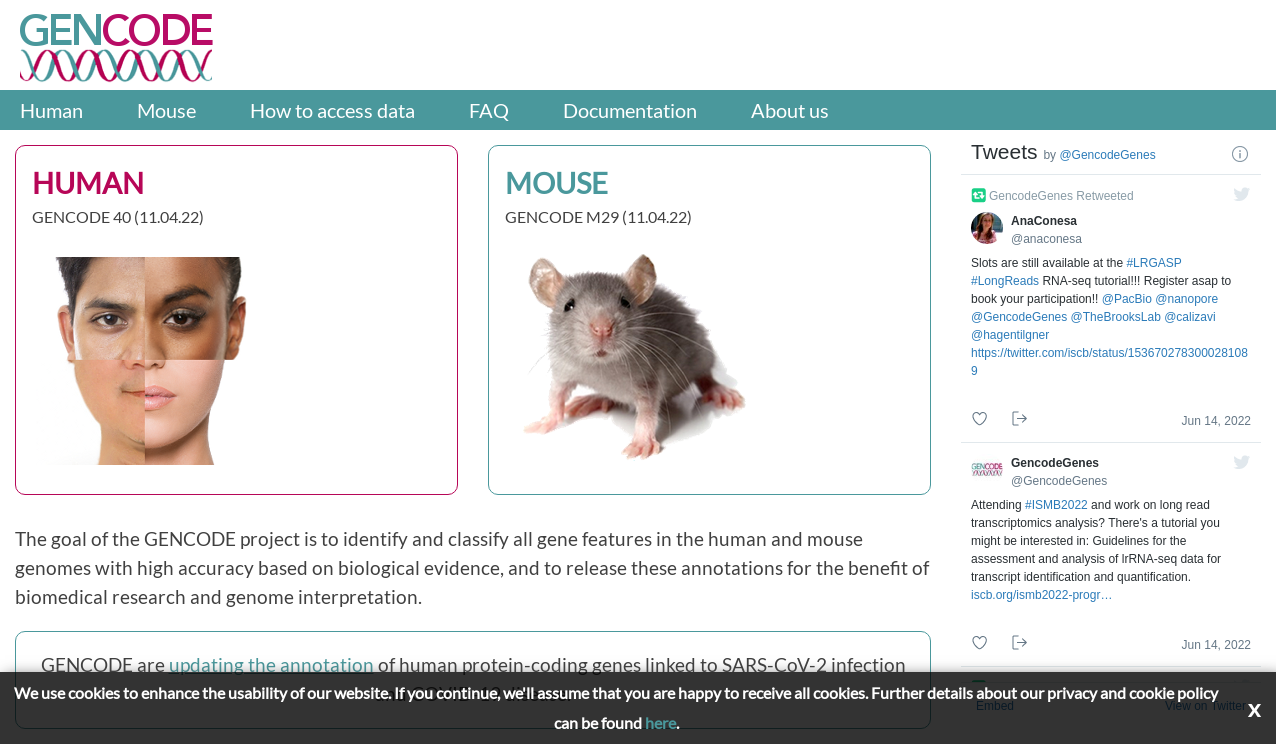Open the @hagentilgner mention
Viewport: 1276px width, 744px height.
click(x=1010, y=335)
